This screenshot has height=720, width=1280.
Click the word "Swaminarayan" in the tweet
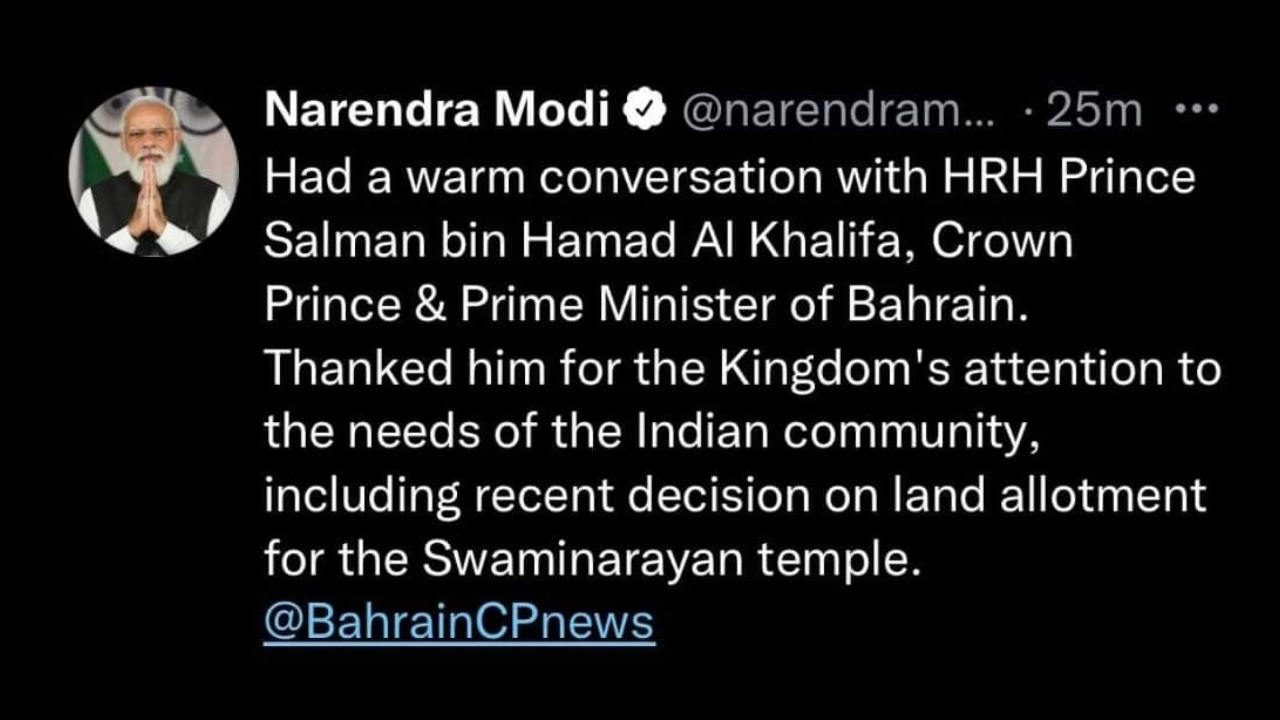coord(584,560)
